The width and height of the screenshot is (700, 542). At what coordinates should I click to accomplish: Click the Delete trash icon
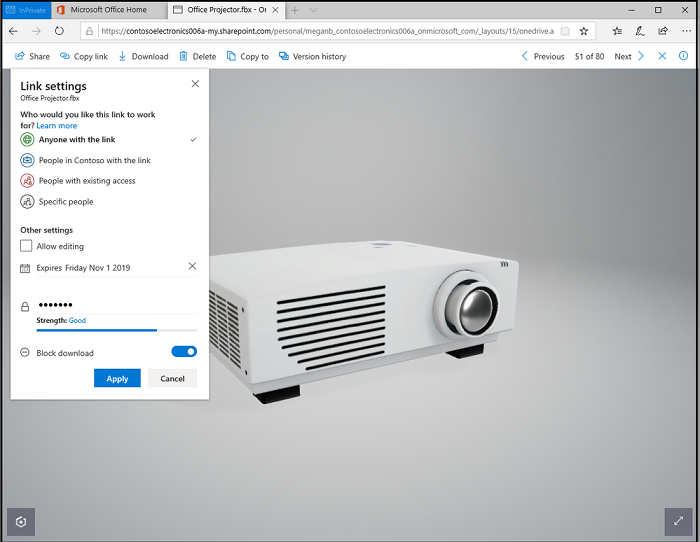[183, 56]
